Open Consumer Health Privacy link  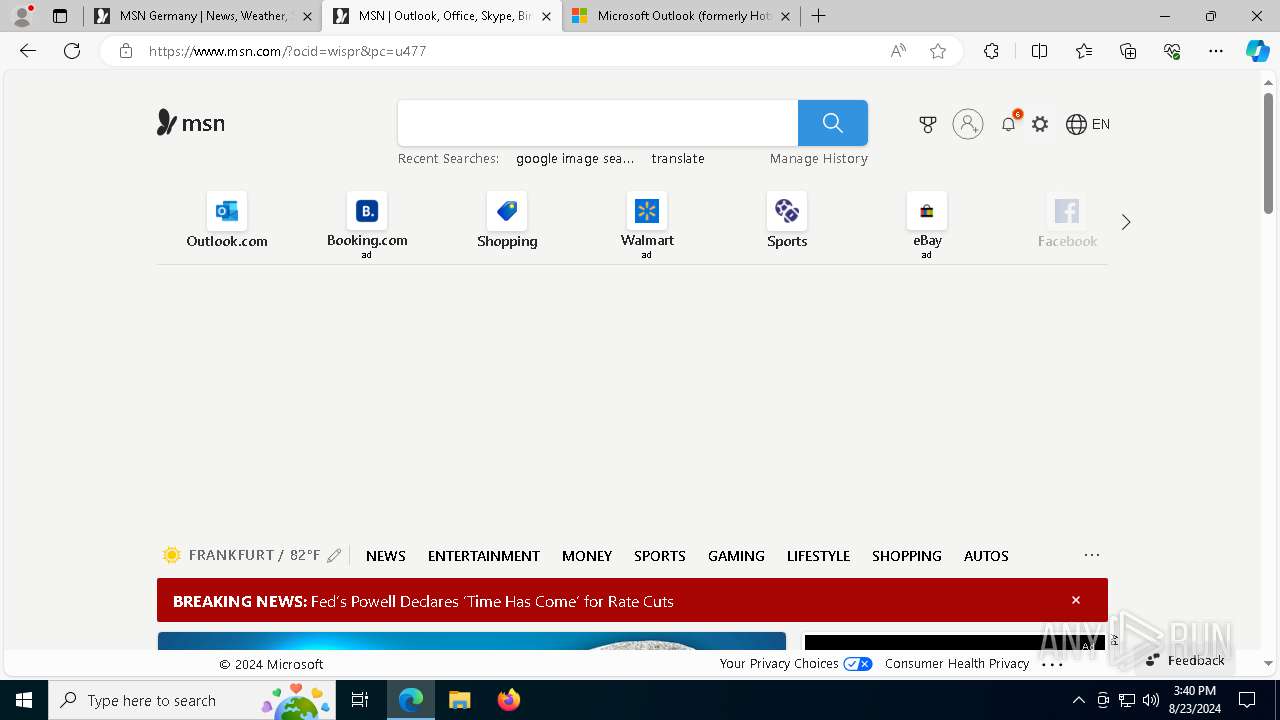[957, 663]
